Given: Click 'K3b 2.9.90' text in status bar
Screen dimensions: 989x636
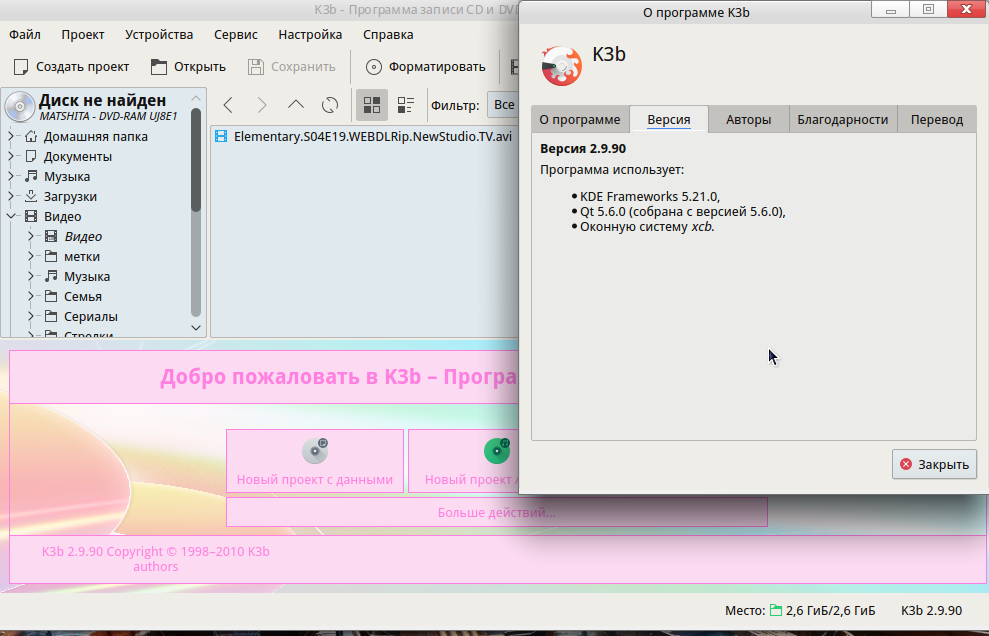Looking at the screenshot, I should (932, 610).
